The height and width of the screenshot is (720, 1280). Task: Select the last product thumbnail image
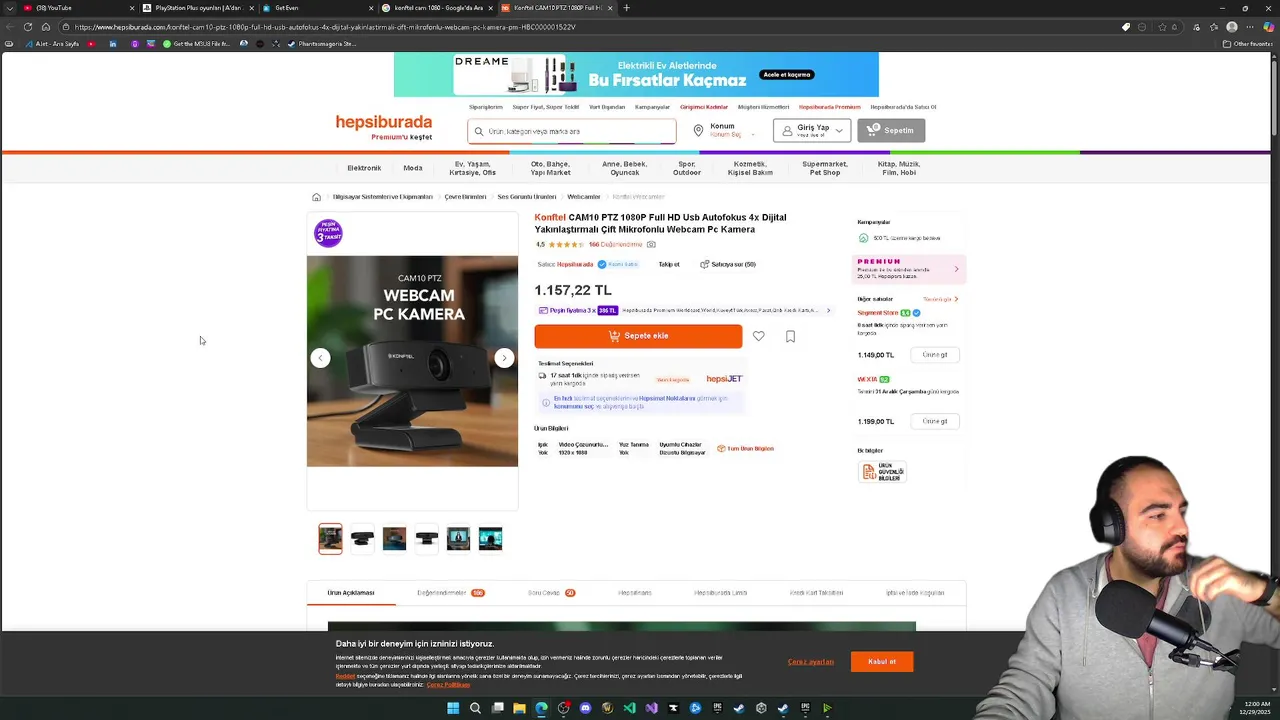pyautogui.click(x=490, y=539)
